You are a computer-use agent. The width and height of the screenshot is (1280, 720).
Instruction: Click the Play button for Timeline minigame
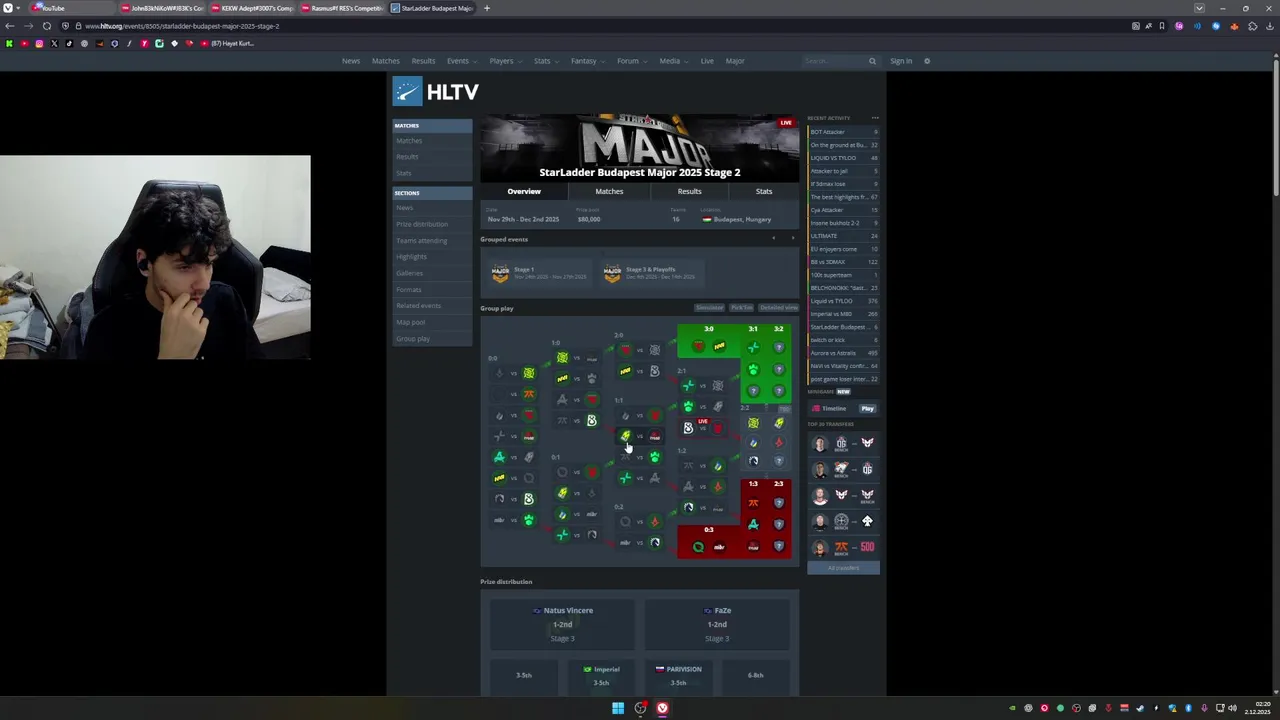[x=867, y=408]
